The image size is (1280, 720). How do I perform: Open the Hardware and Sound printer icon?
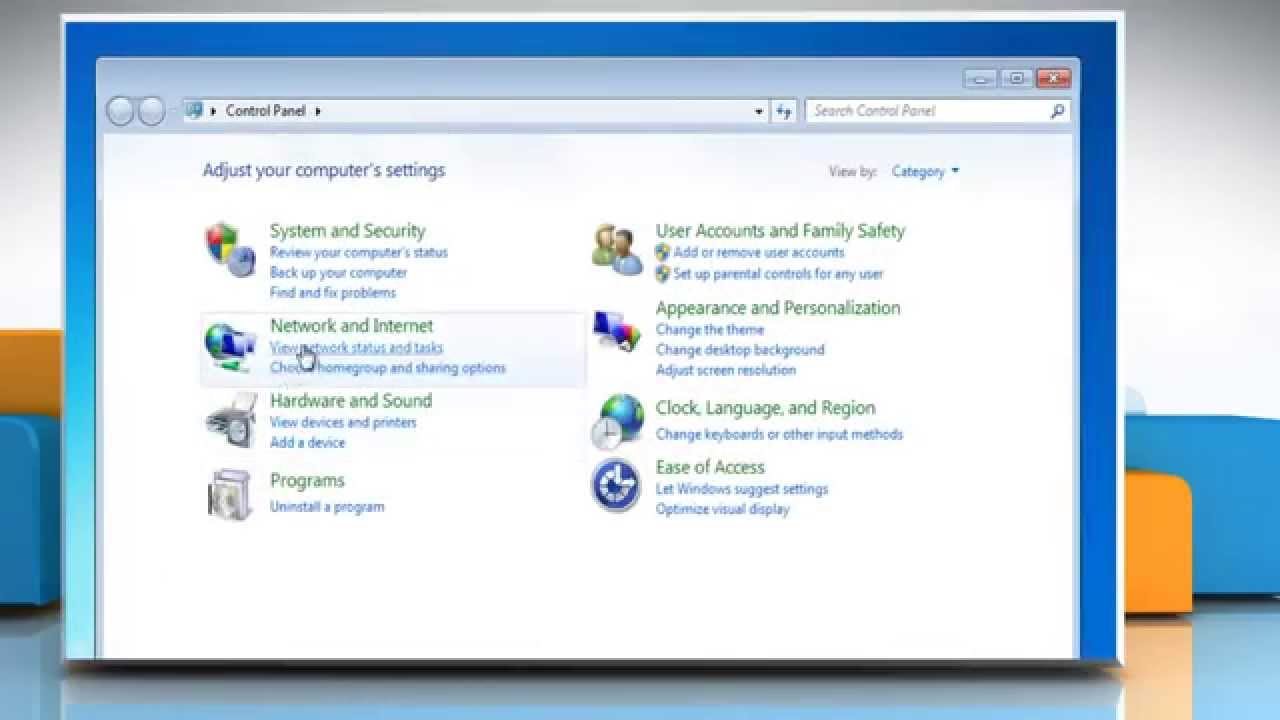click(230, 420)
